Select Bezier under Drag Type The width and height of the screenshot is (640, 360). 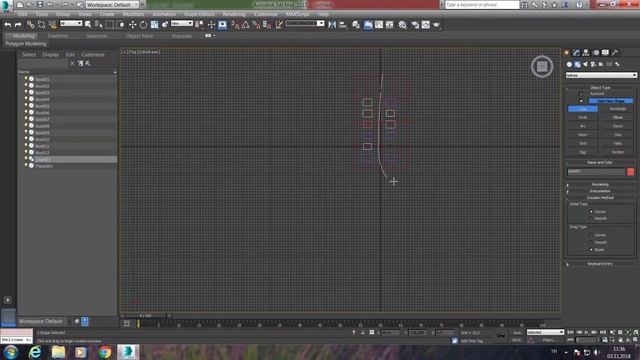tap(591, 249)
